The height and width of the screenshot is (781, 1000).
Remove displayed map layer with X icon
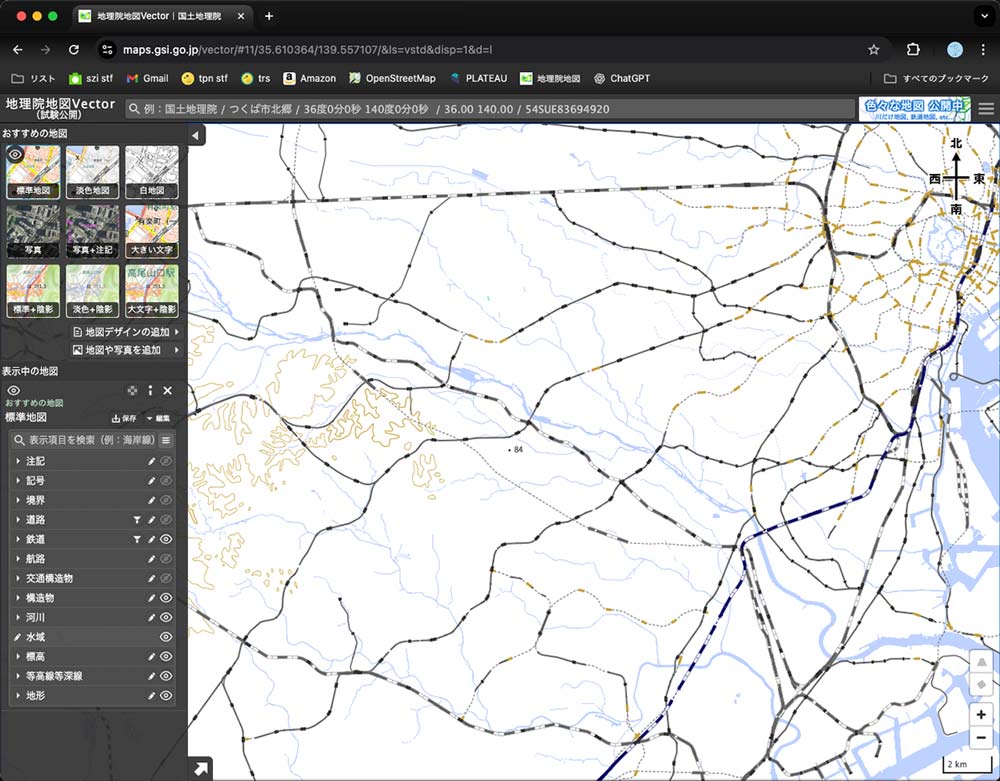(168, 390)
